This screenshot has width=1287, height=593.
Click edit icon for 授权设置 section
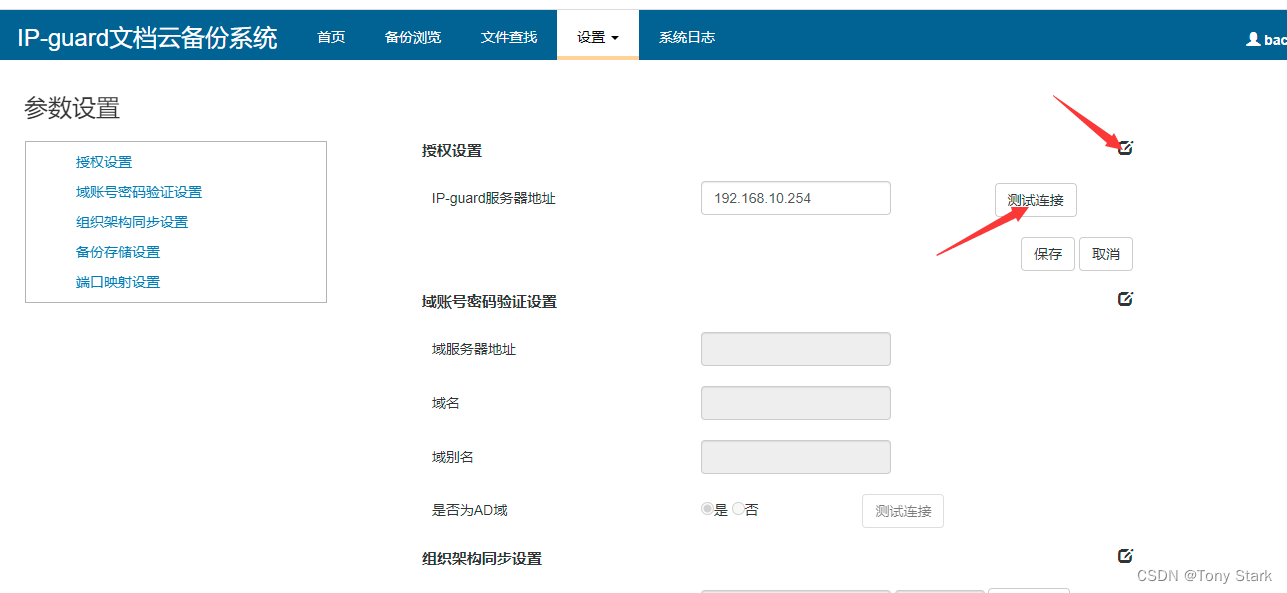(1125, 148)
